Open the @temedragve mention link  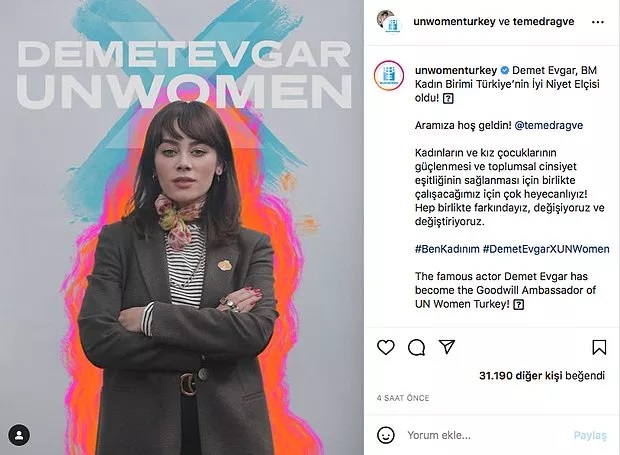[x=548, y=125]
